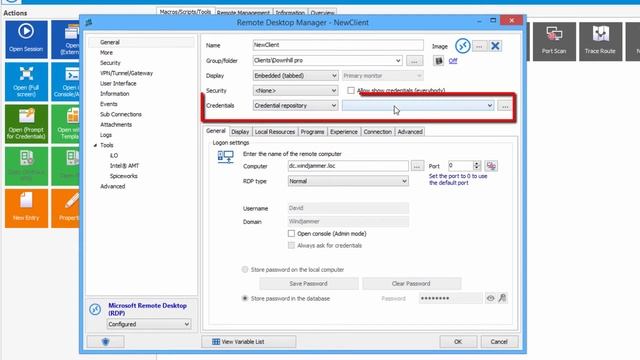Click the Computer name input field
This screenshot has height=360, width=640.
(x=348, y=166)
